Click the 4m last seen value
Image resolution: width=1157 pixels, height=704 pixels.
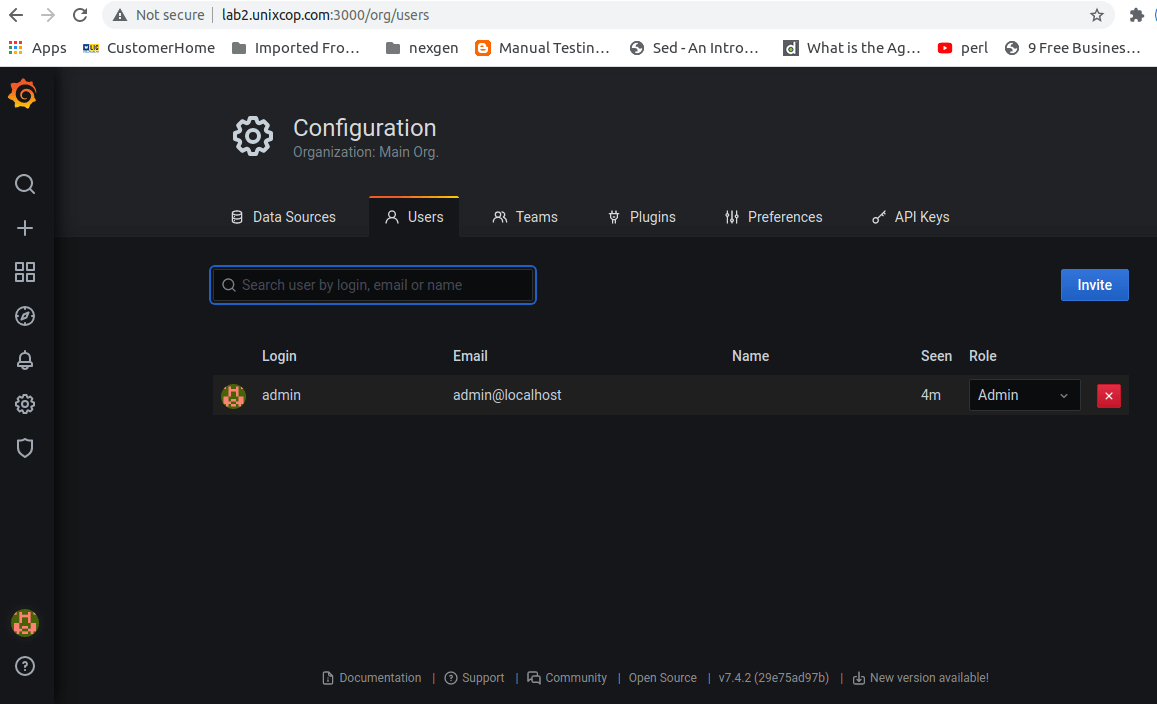click(x=930, y=395)
